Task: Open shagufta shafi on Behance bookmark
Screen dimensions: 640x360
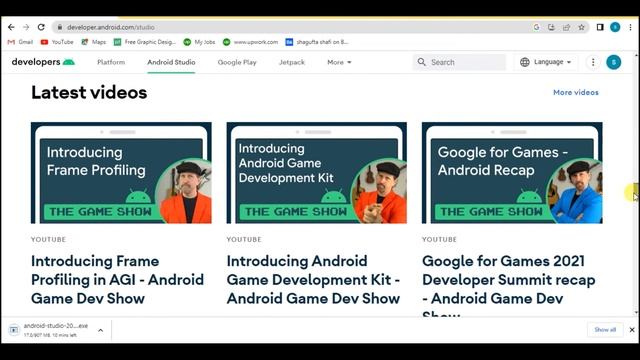Action: (317, 42)
